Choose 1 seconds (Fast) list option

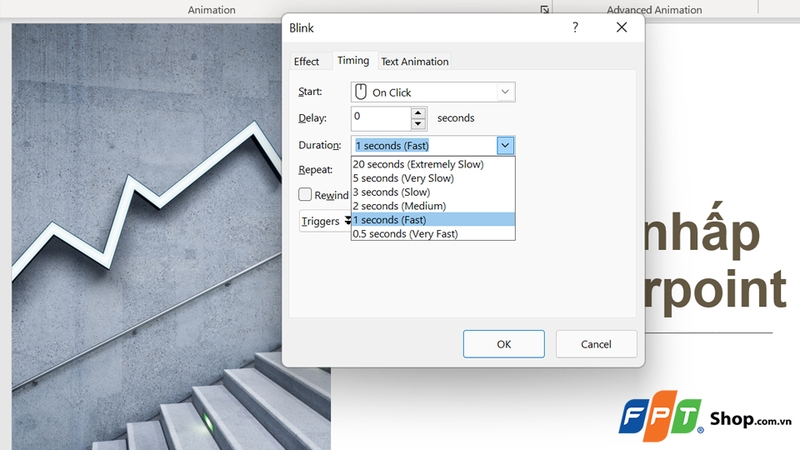pos(433,219)
